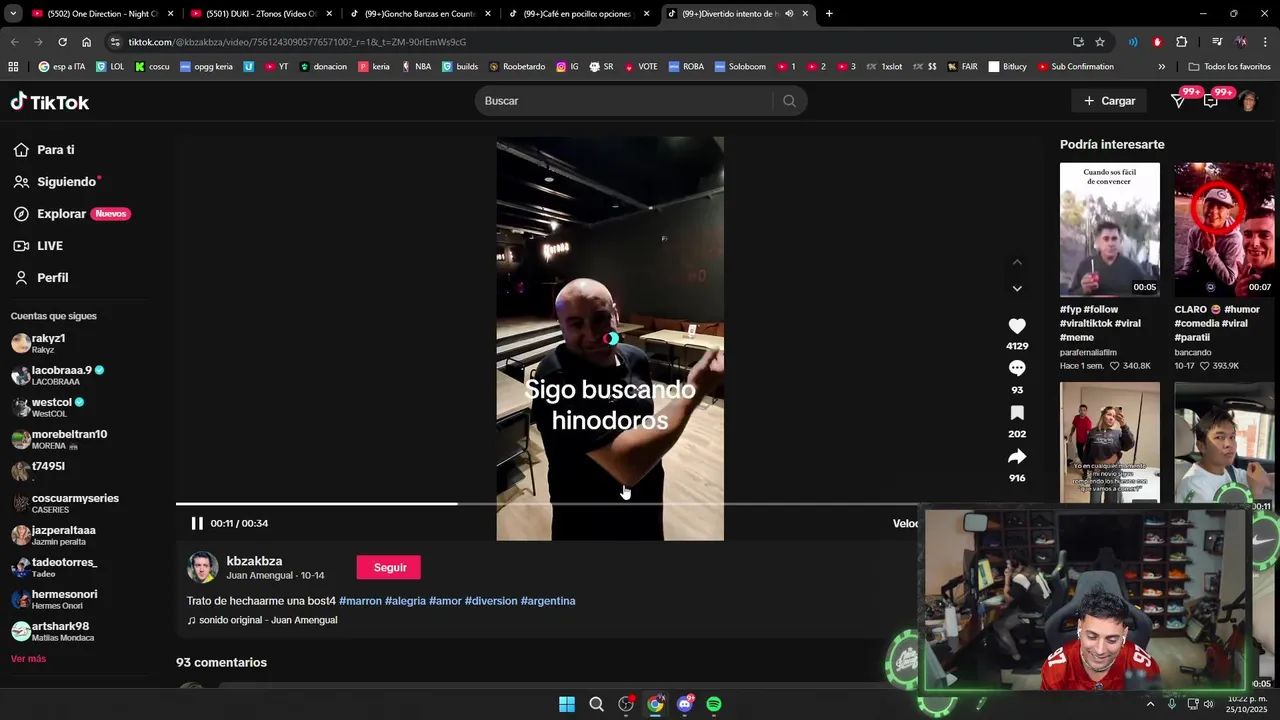Open kbzakbza author avatar
The height and width of the screenshot is (720, 1280).
pos(203,567)
